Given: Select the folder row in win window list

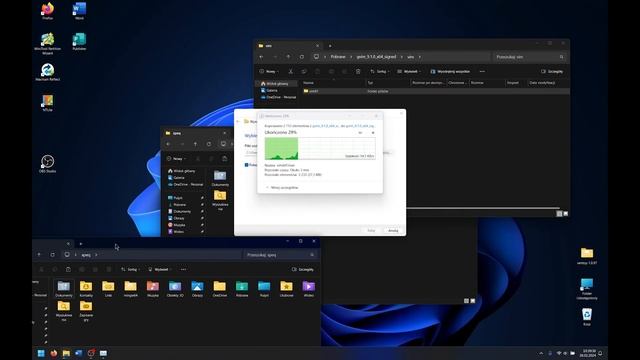Looking at the screenshot, I should click(436, 91).
